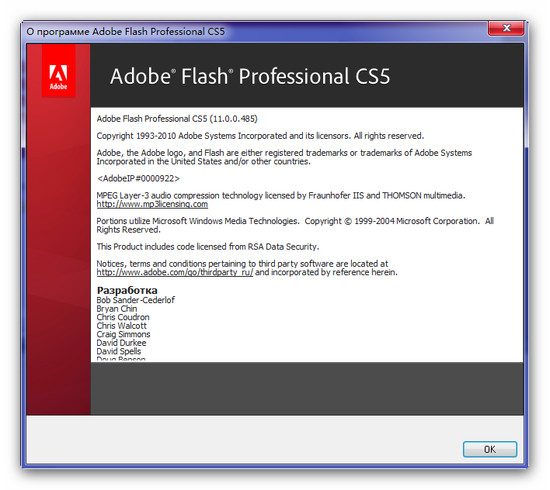The height and width of the screenshot is (490, 550).
Task: Click the name Bryan Chin
Action: coord(117,309)
